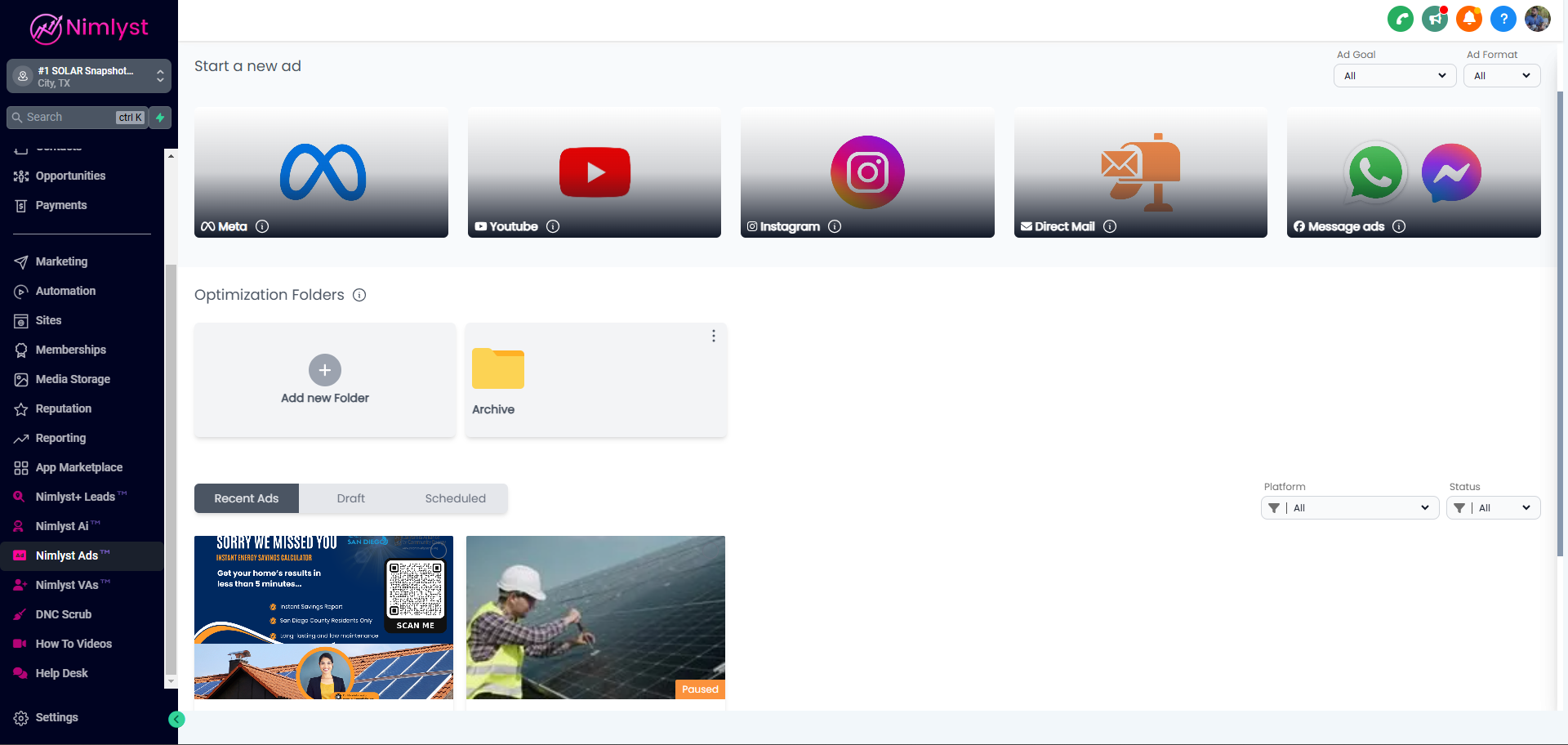Open Media Storage
This screenshot has height=745, width=1568.
(82, 379)
